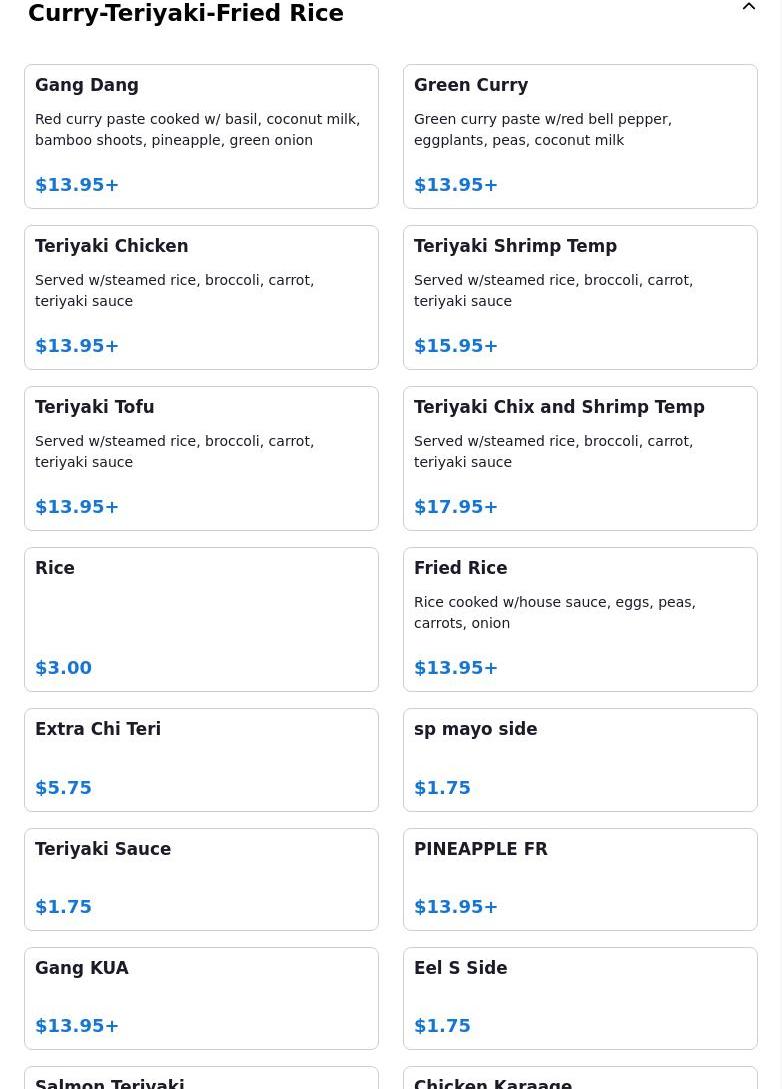This screenshot has height=1089, width=782.
Task: Open Teriyaki Shrimp Temp item
Action: (x=580, y=297)
